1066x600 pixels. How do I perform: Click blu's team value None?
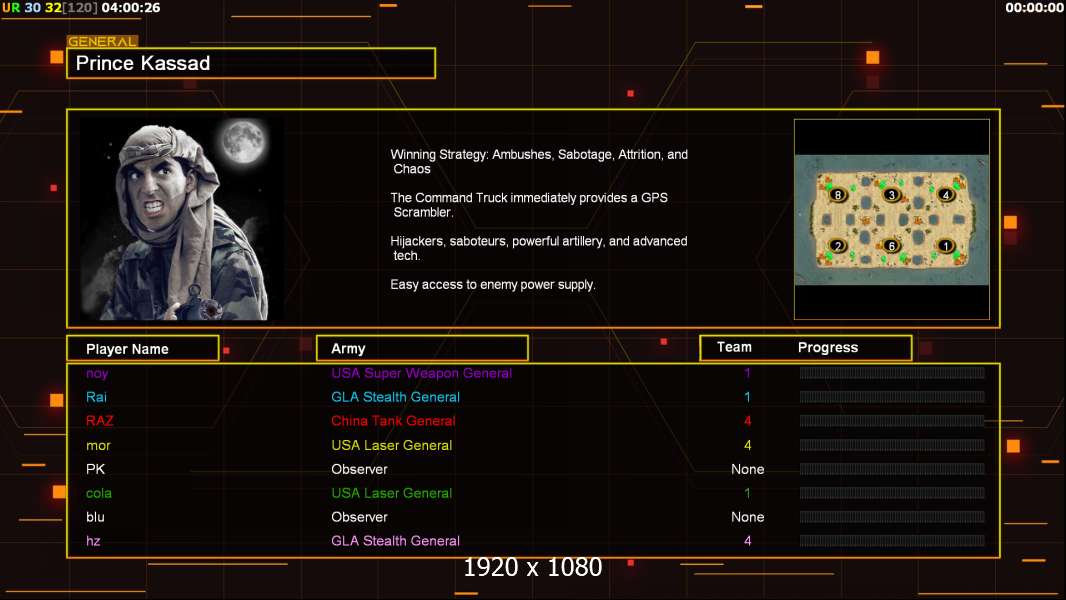pyautogui.click(x=747, y=517)
